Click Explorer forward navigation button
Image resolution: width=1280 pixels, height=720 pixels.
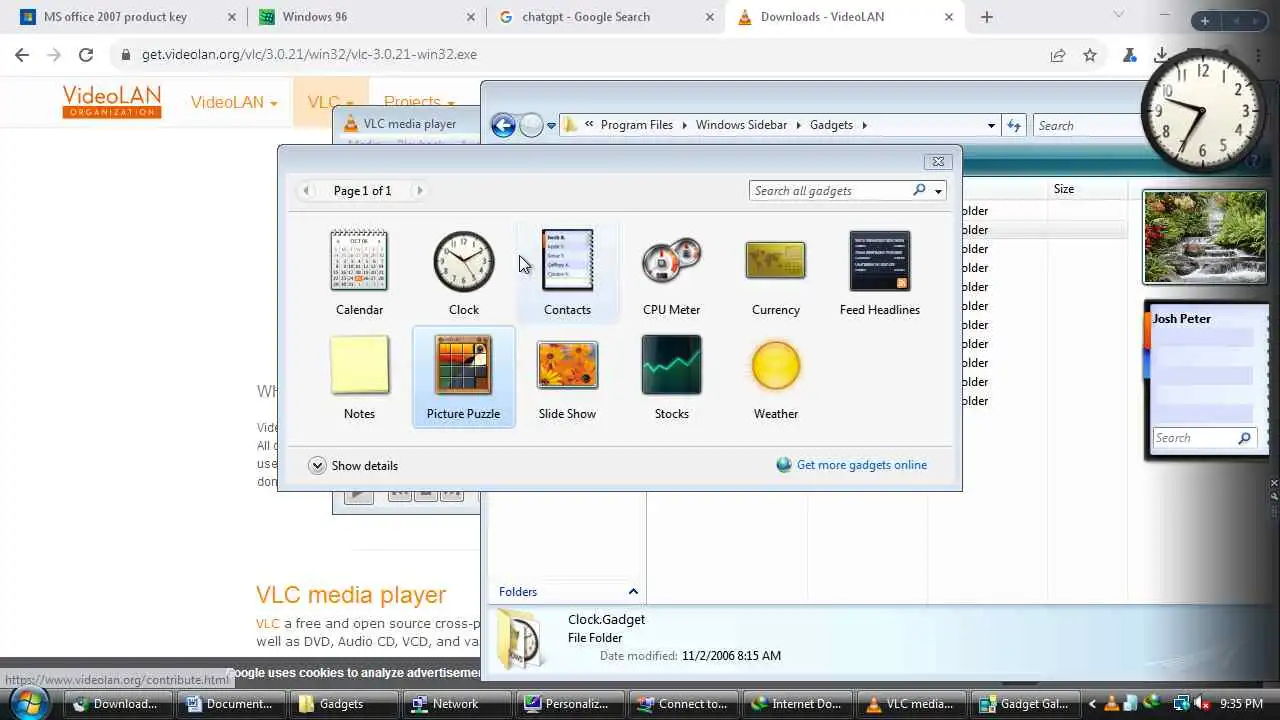click(x=531, y=125)
